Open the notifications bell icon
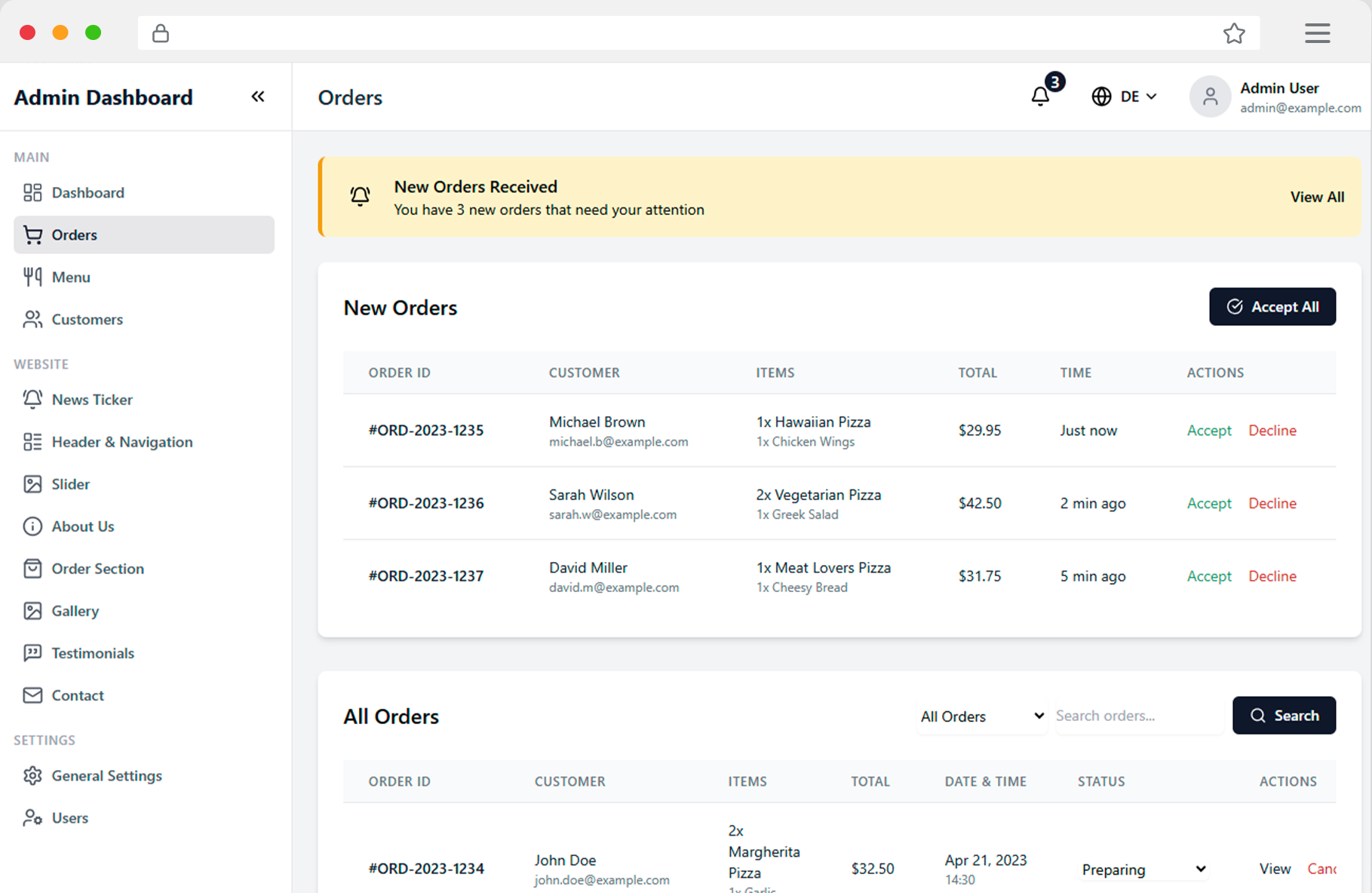This screenshot has height=893, width=1372. pyautogui.click(x=1041, y=97)
